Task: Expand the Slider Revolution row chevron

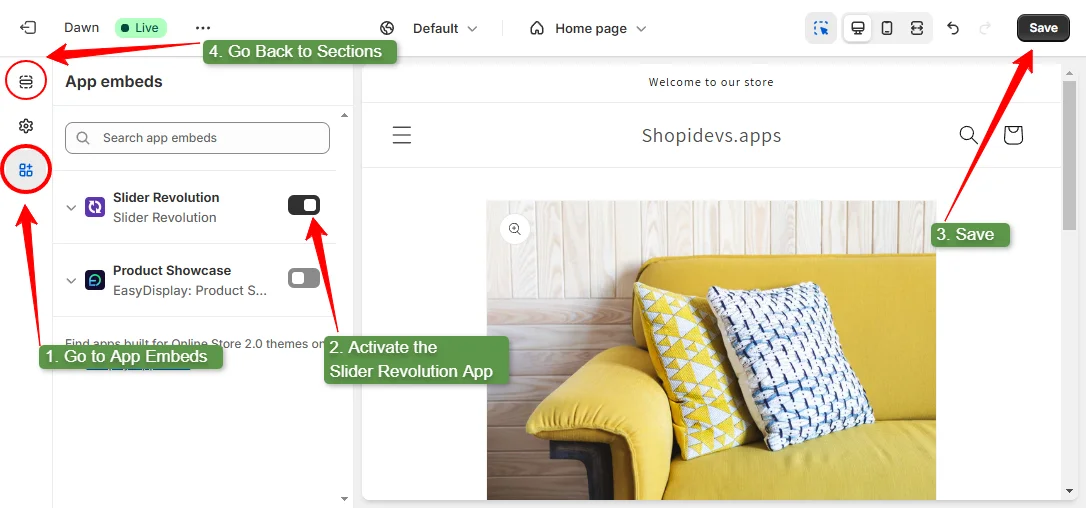Action: [x=71, y=207]
